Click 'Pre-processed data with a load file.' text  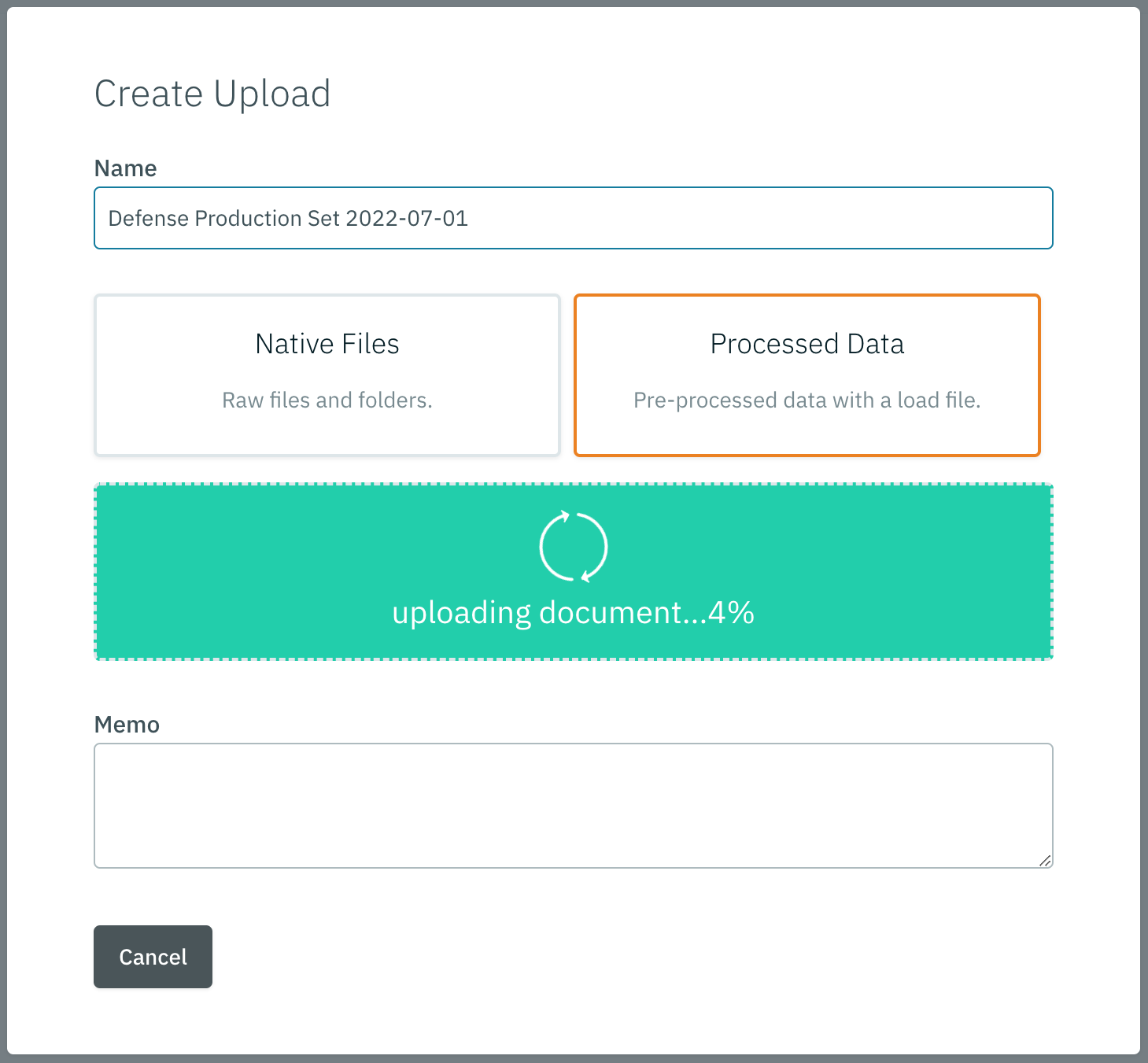(807, 400)
